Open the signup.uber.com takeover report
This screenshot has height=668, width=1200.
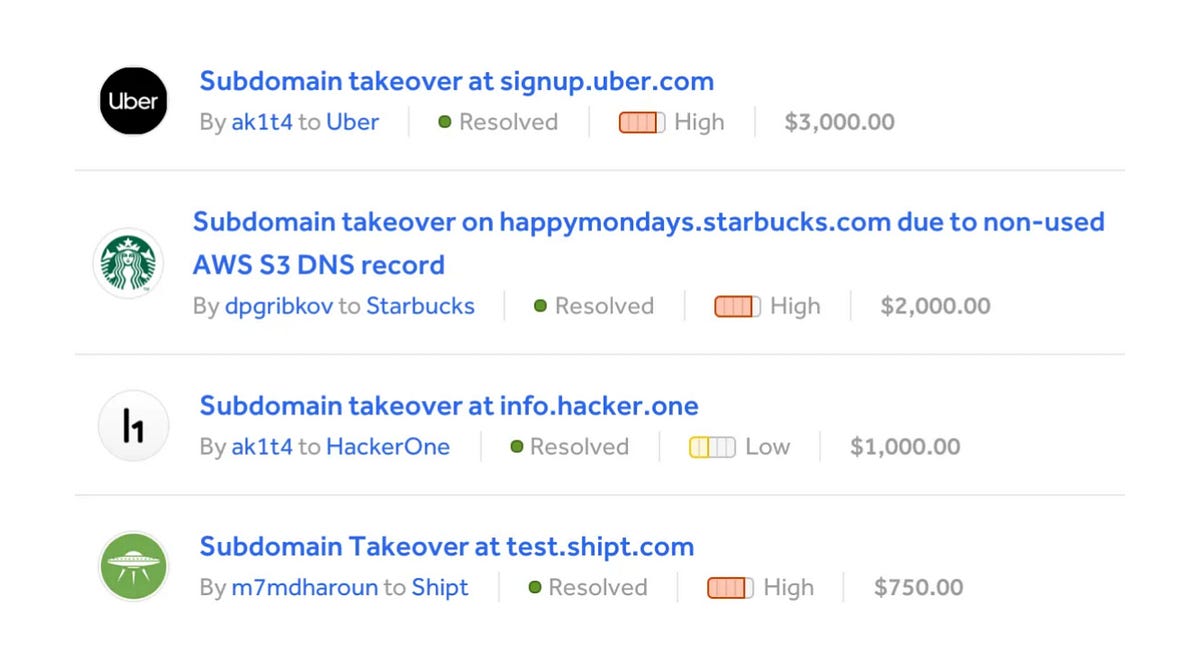[456, 80]
